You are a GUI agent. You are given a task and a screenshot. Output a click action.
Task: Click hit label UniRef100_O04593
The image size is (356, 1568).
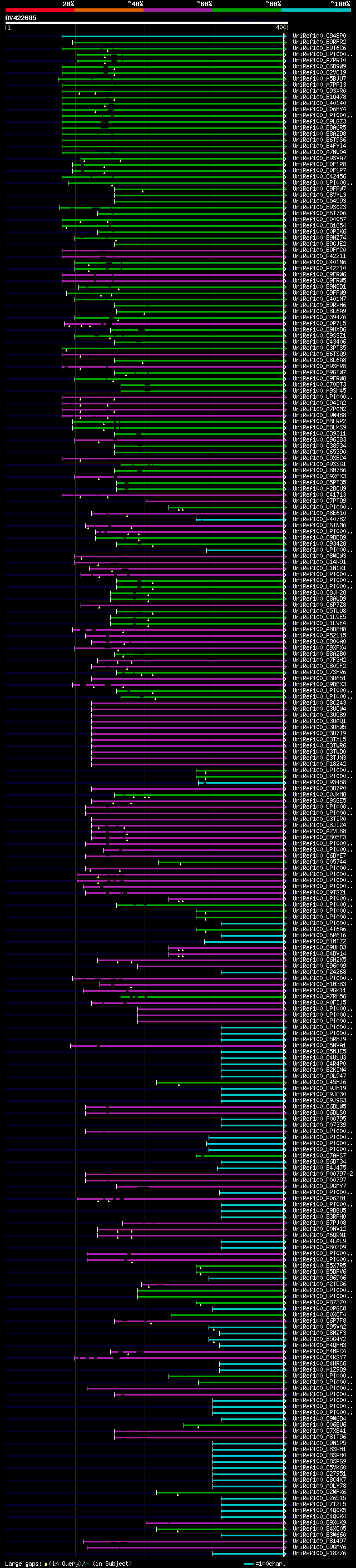click(x=319, y=201)
